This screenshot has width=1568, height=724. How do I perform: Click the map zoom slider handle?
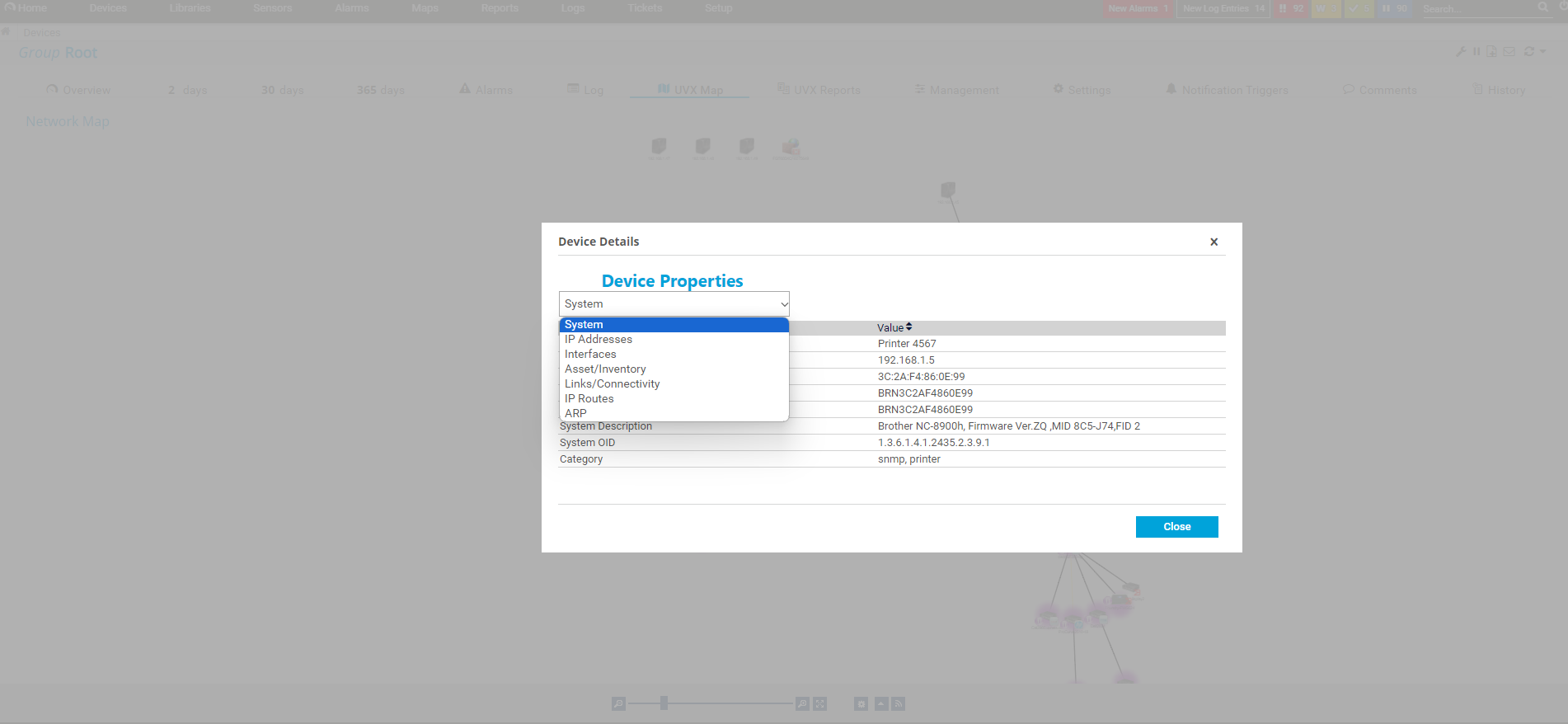click(664, 703)
